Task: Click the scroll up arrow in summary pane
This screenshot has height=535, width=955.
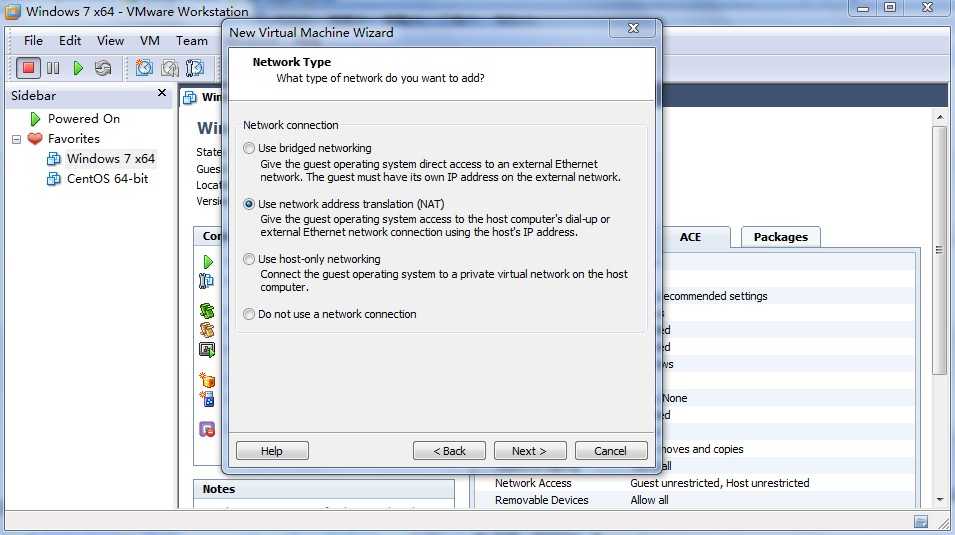Action: coord(940,117)
